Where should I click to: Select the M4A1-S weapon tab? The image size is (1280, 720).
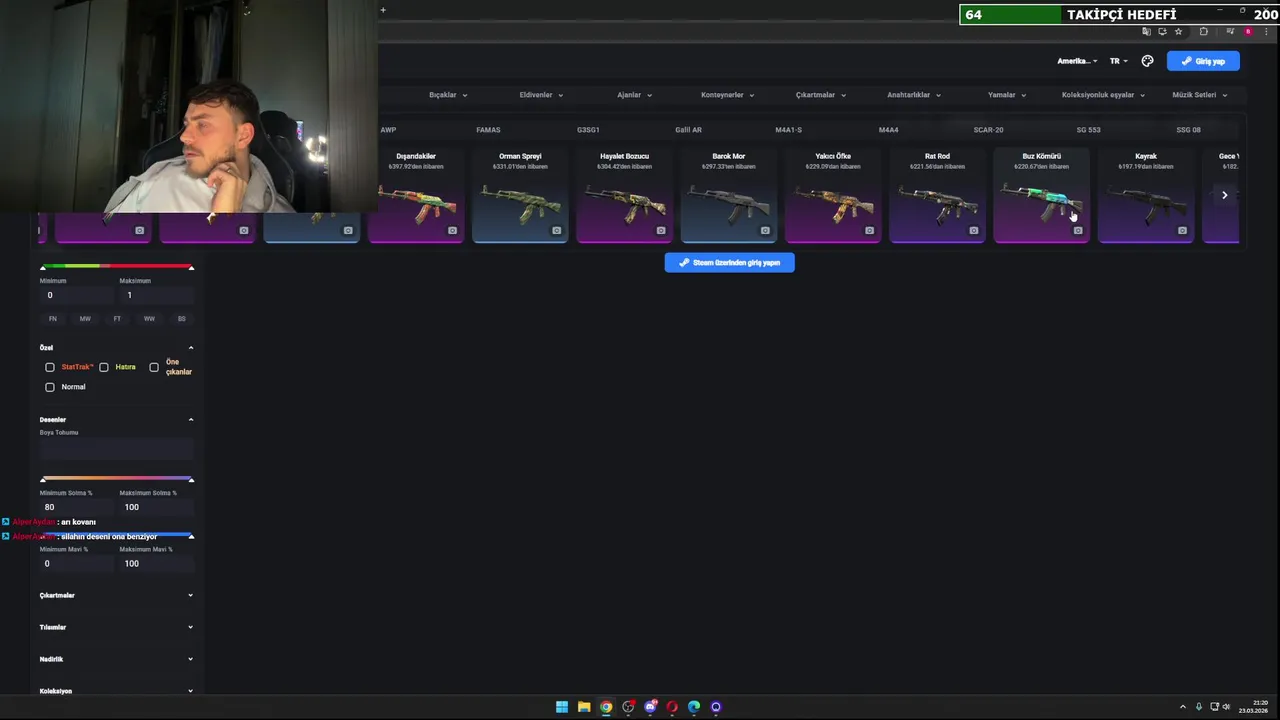tap(788, 130)
